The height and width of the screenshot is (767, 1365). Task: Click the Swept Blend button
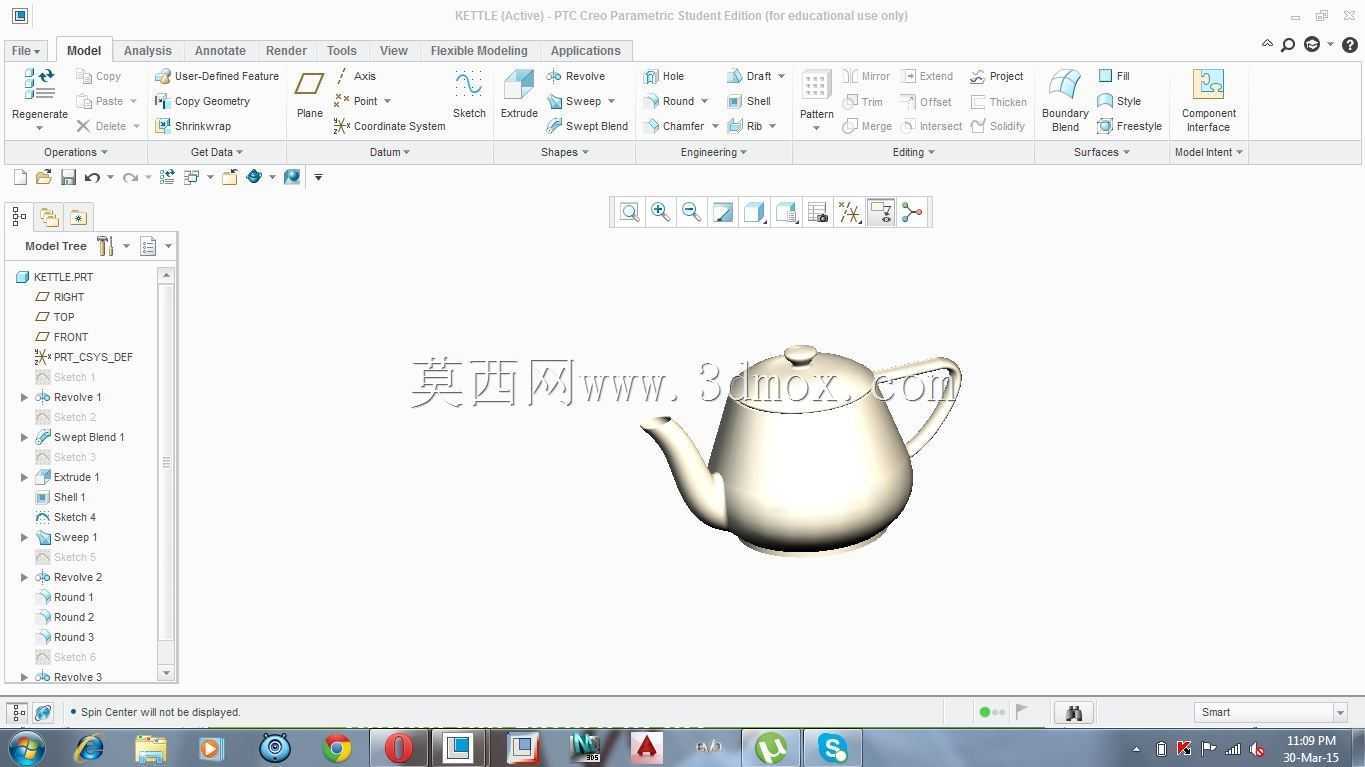pyautogui.click(x=587, y=126)
